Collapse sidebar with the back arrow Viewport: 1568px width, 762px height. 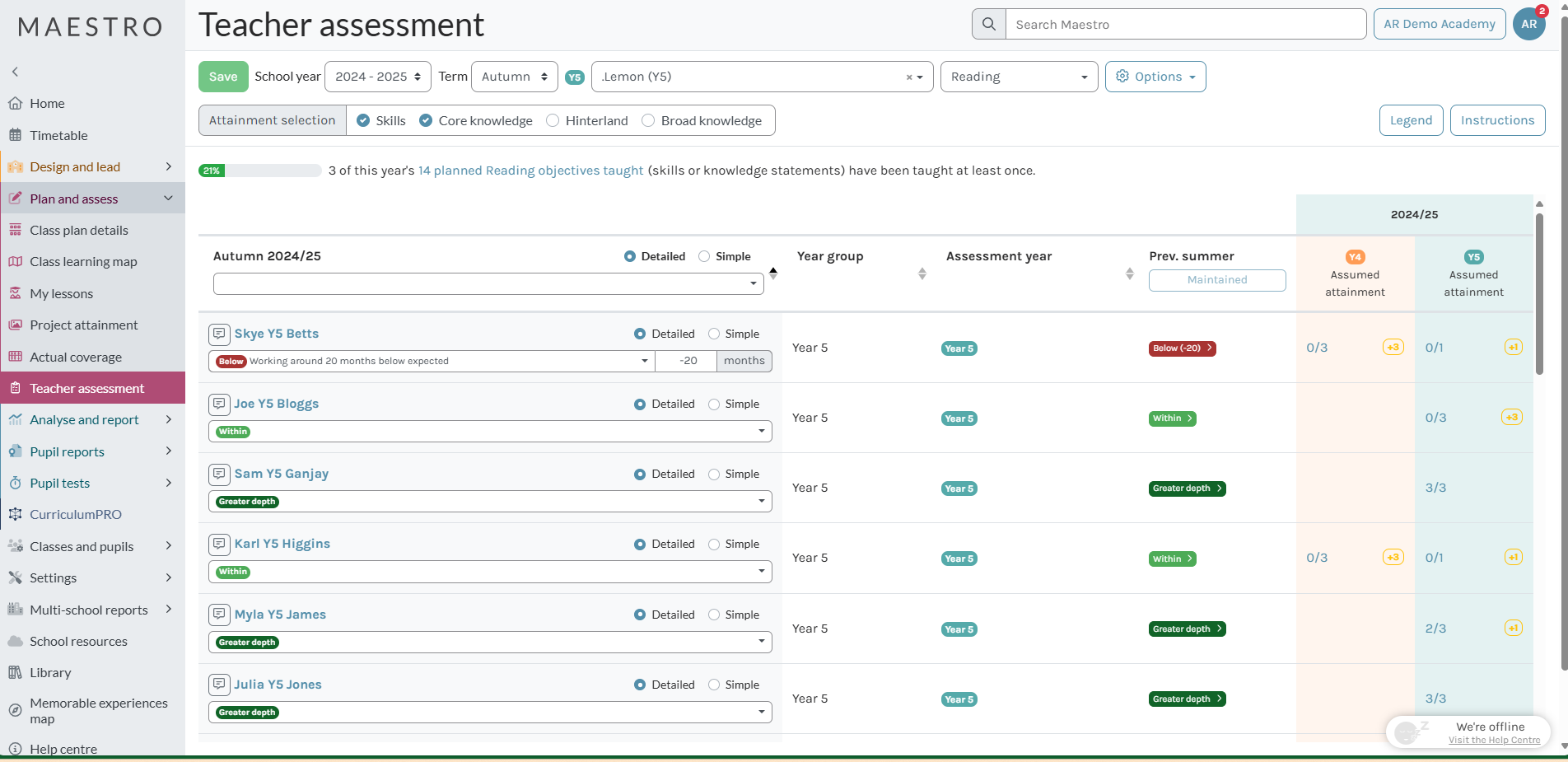(x=15, y=72)
